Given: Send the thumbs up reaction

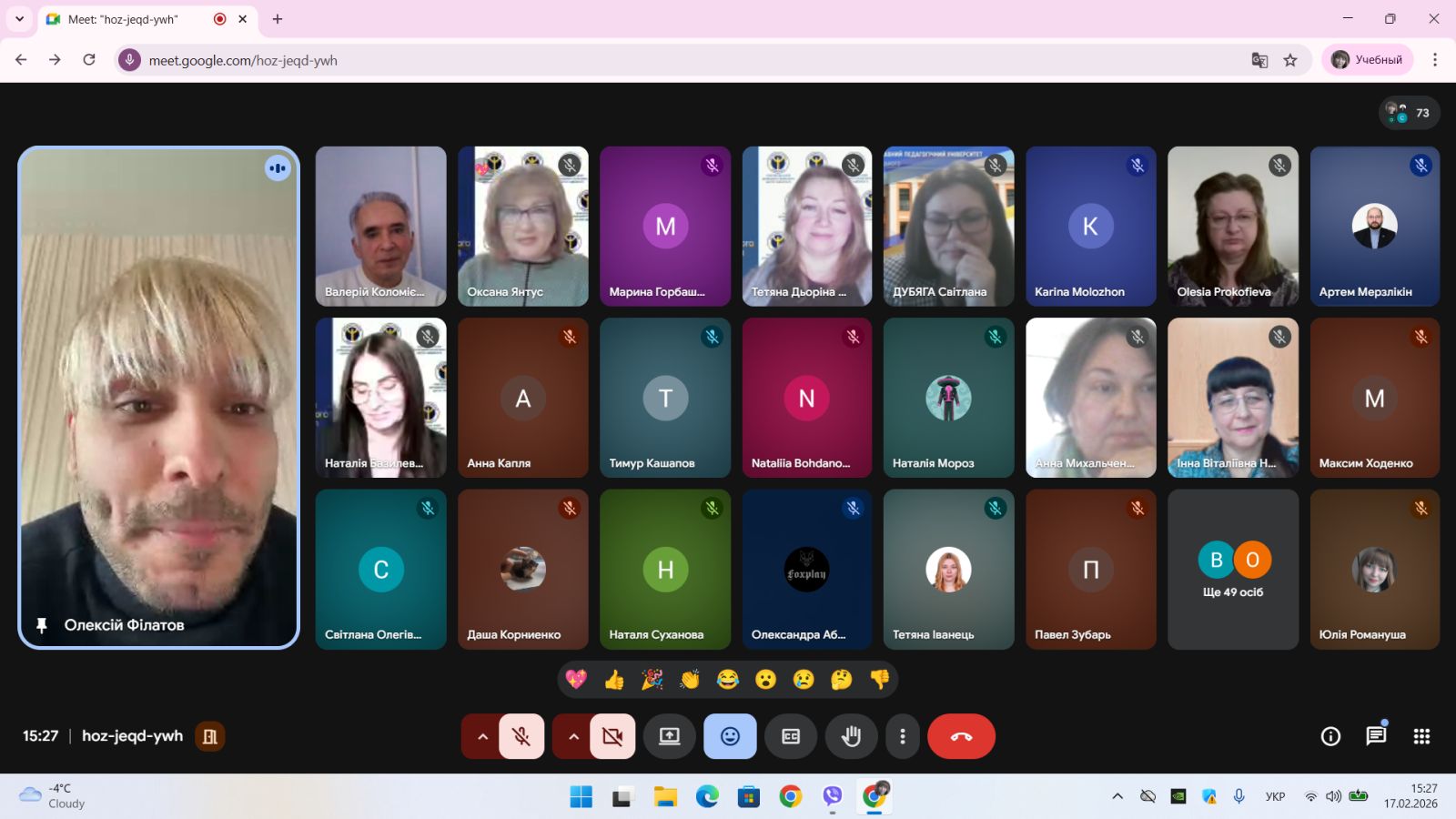Looking at the screenshot, I should (614, 680).
